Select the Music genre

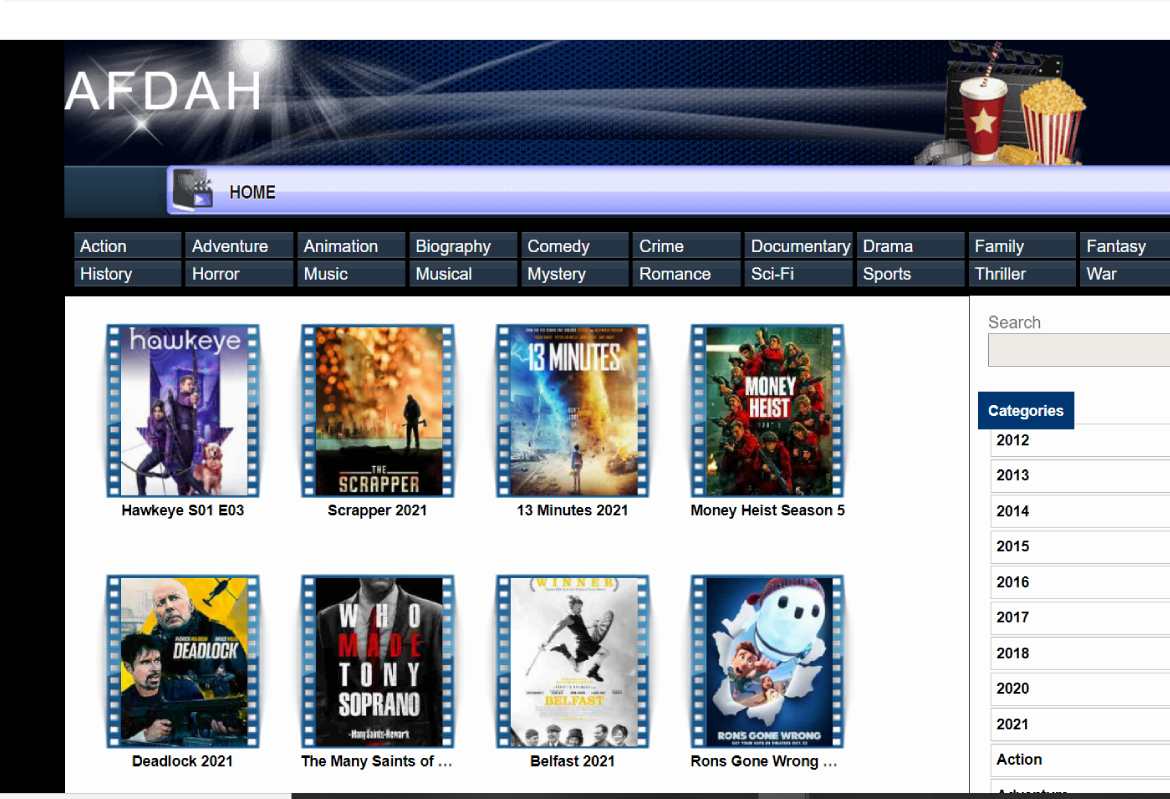click(x=351, y=273)
